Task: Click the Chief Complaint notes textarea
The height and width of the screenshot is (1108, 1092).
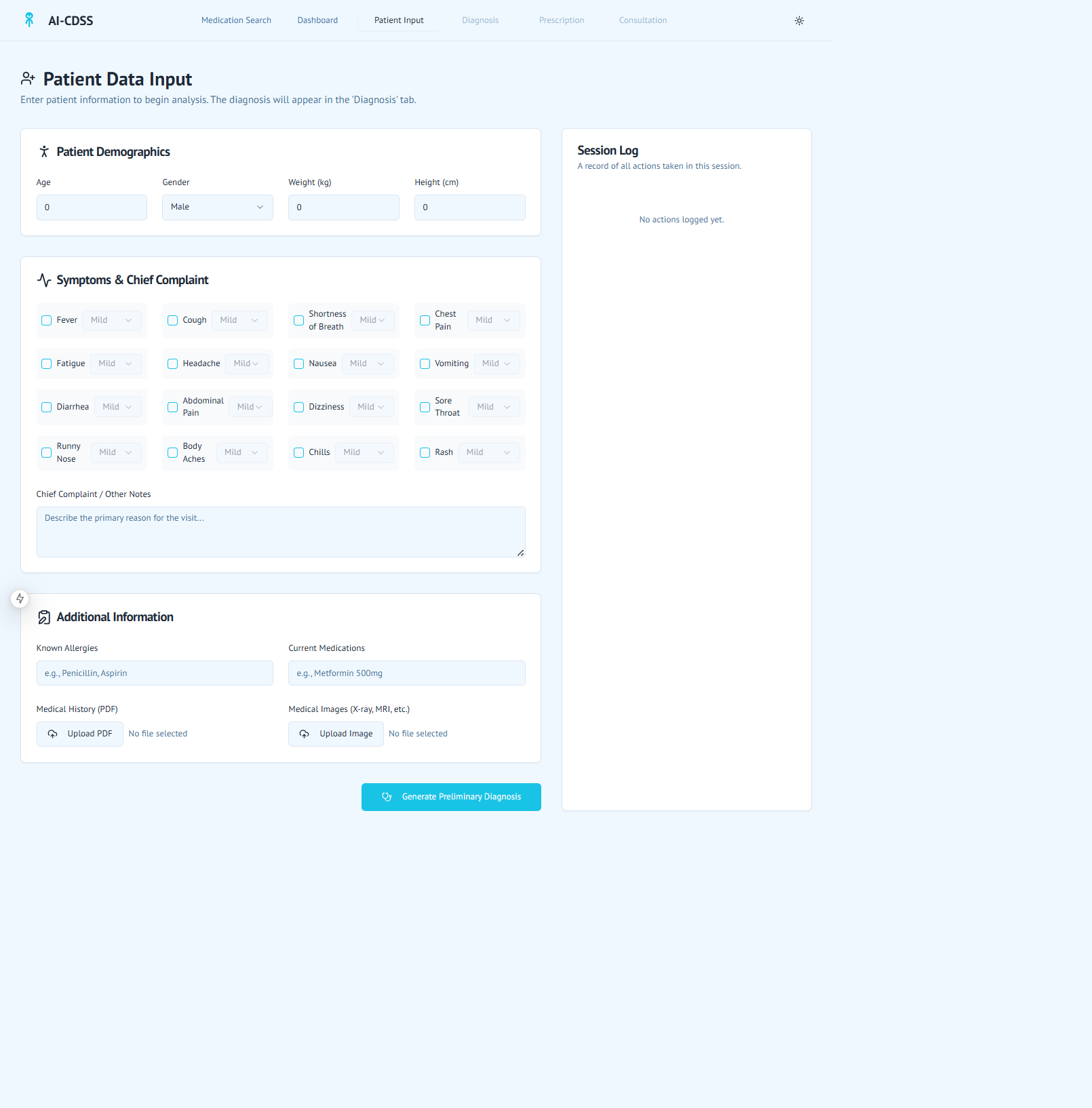Action: click(x=281, y=532)
